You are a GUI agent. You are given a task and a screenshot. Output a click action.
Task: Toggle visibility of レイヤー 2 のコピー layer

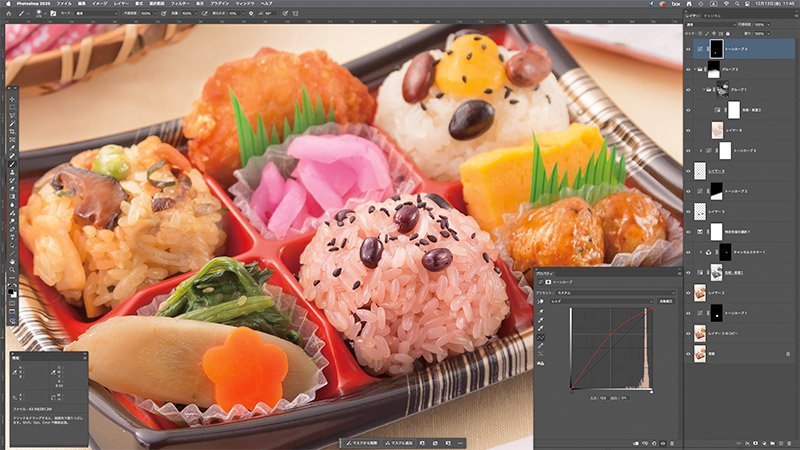click(690, 333)
